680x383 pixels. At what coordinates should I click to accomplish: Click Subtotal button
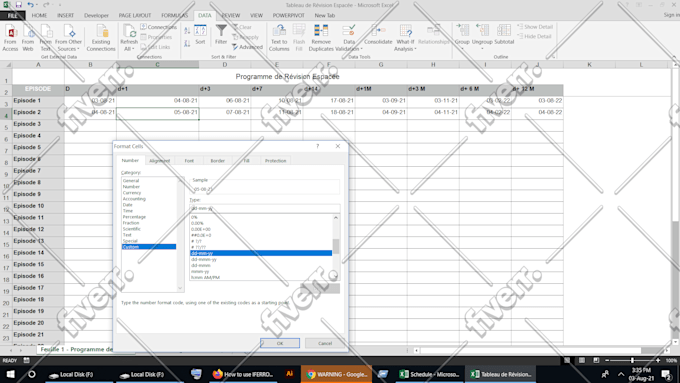click(504, 35)
